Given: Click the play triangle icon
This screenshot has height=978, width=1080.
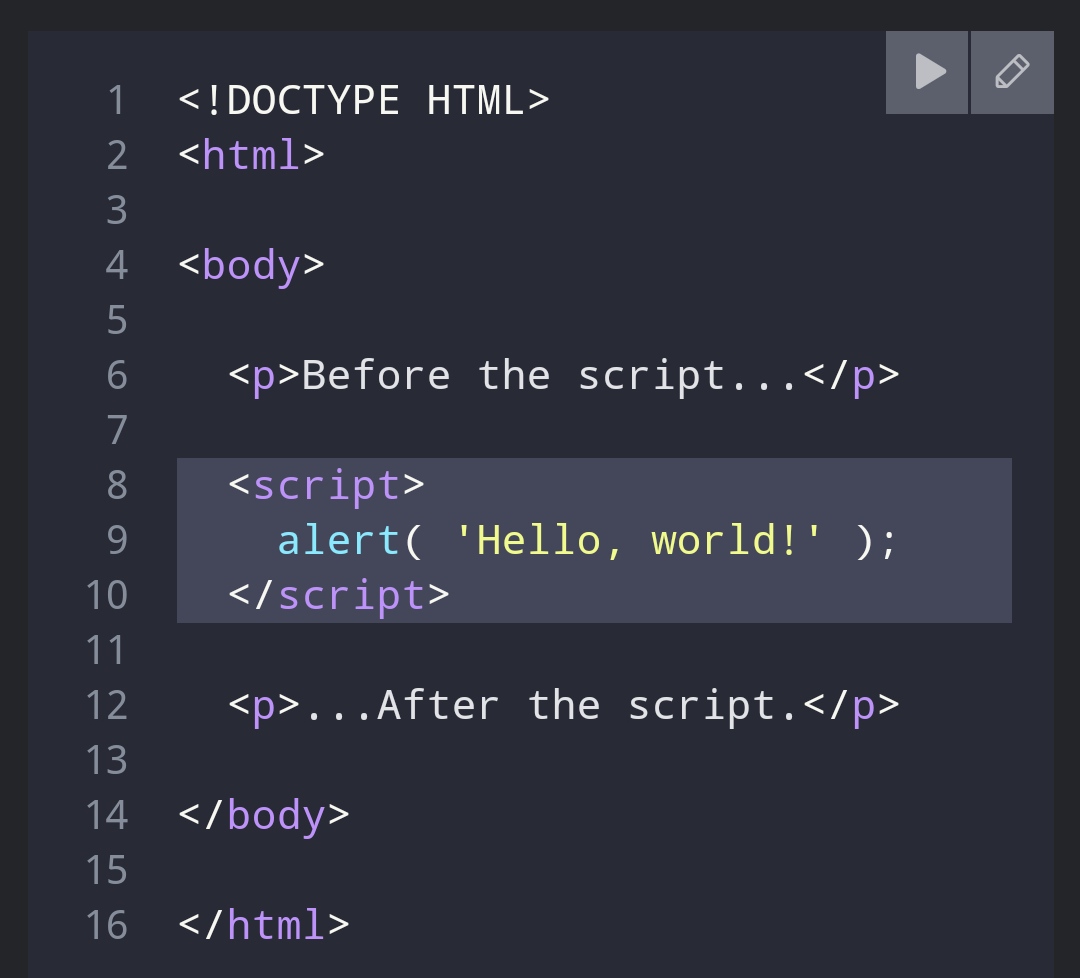Looking at the screenshot, I should pyautogui.click(x=926, y=71).
